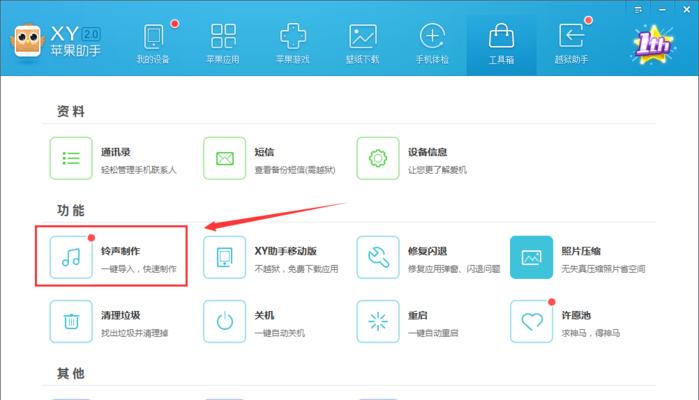Open the 照片压缩 picture icon
Viewport: 699px width, 400px height.
pyautogui.click(x=531, y=257)
